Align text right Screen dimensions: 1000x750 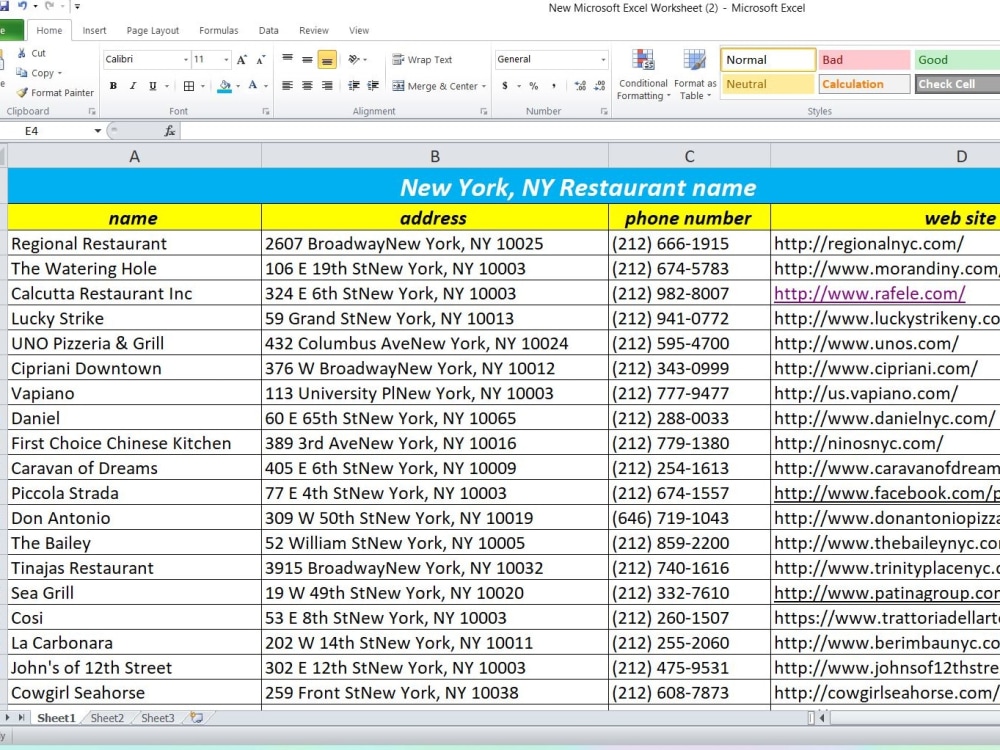327,85
